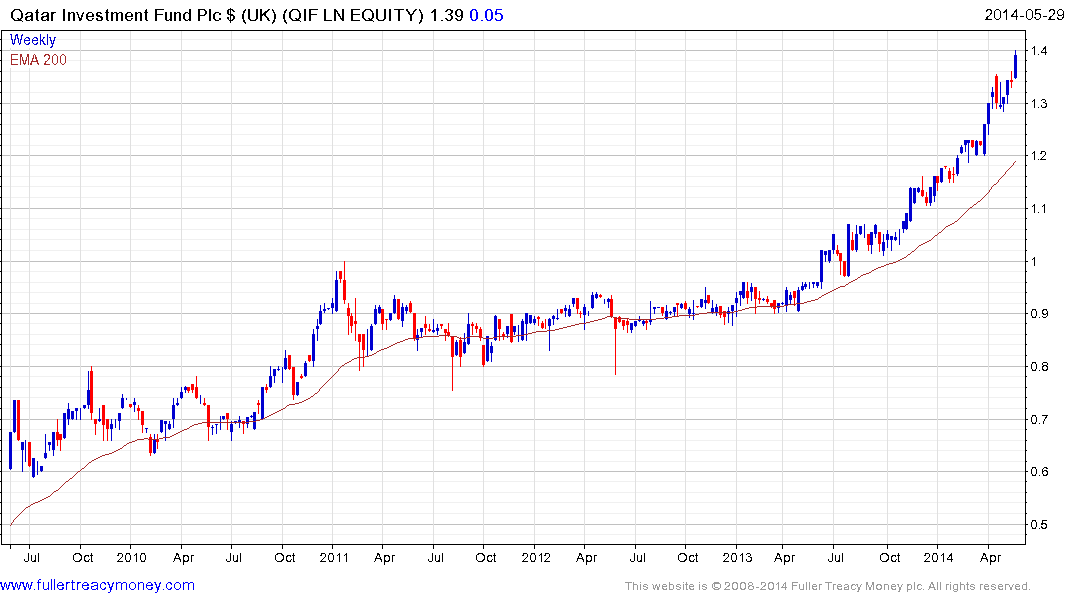Select the copyright notice at the bottom
Screen dimensions: 1075x600
click(828, 586)
